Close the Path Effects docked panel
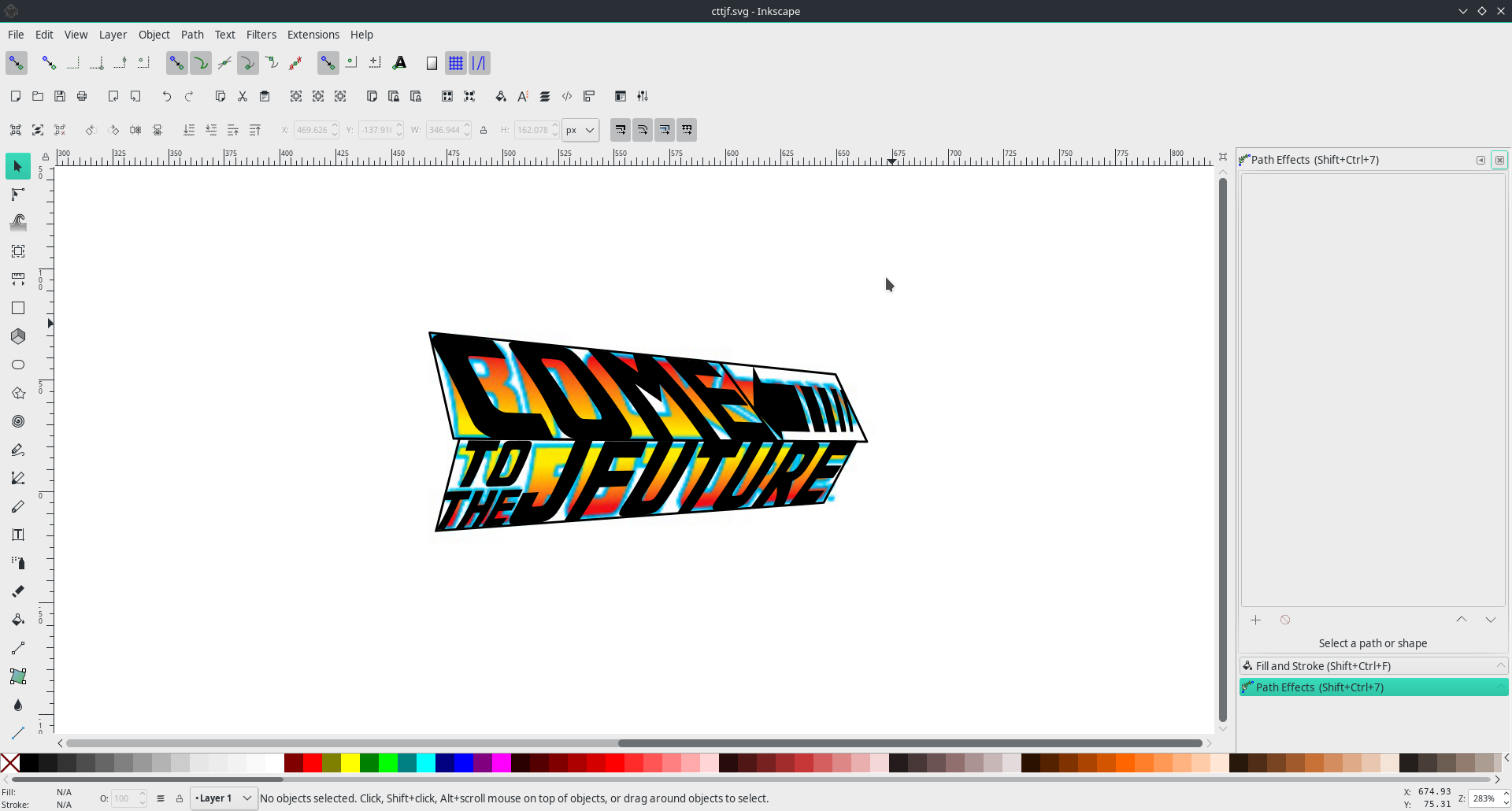The image size is (1512, 811). coord(1499,160)
